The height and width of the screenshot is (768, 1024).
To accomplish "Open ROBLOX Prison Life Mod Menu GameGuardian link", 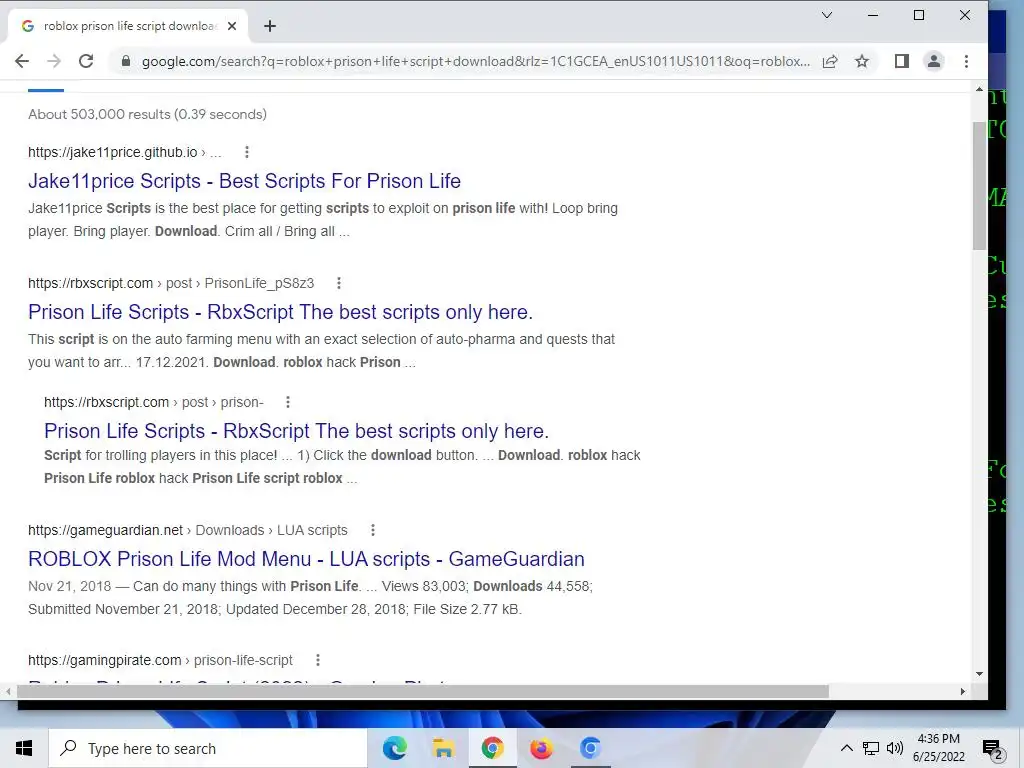I will click(x=306, y=559).
